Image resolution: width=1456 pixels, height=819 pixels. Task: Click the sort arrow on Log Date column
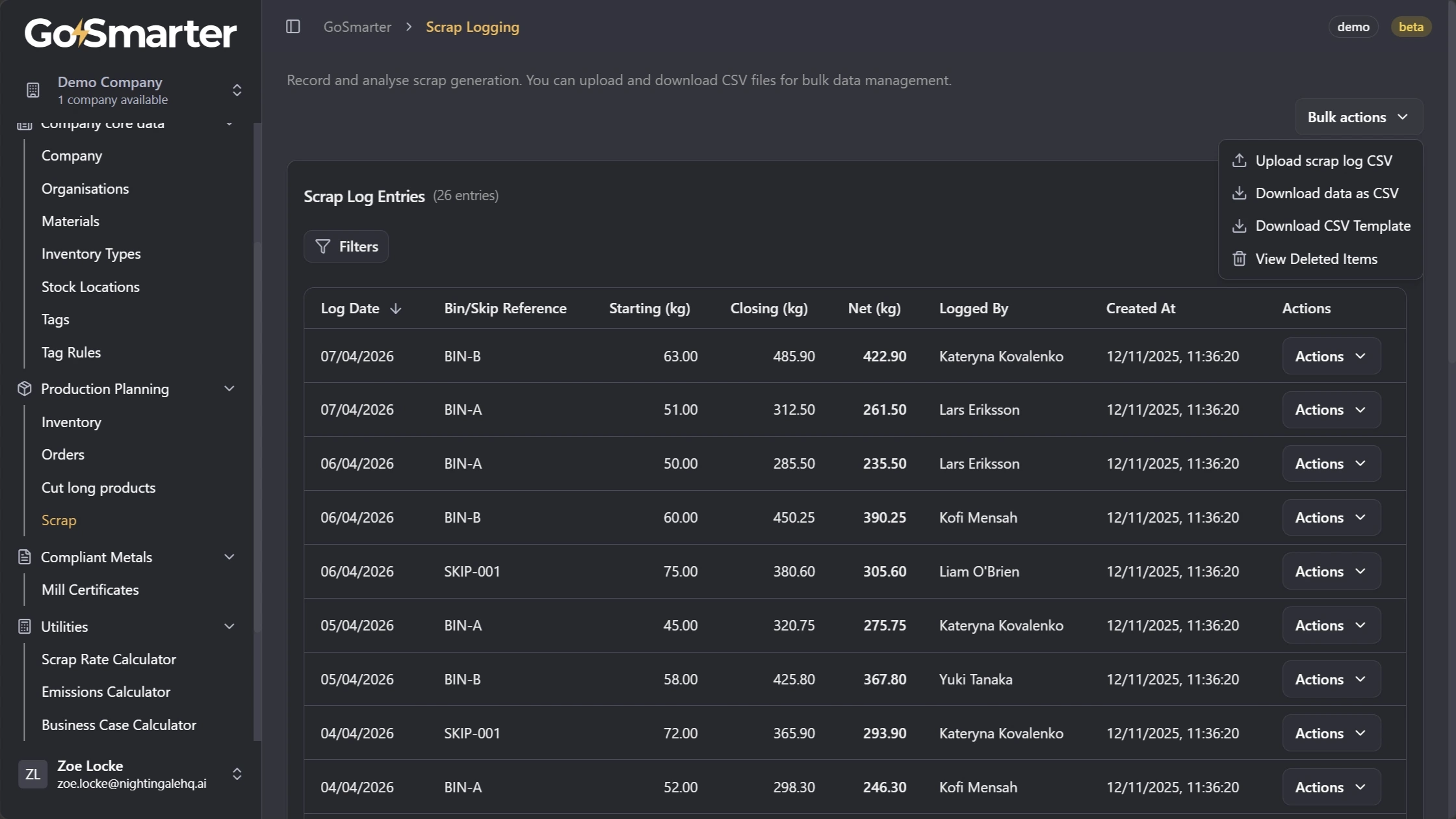click(x=396, y=309)
